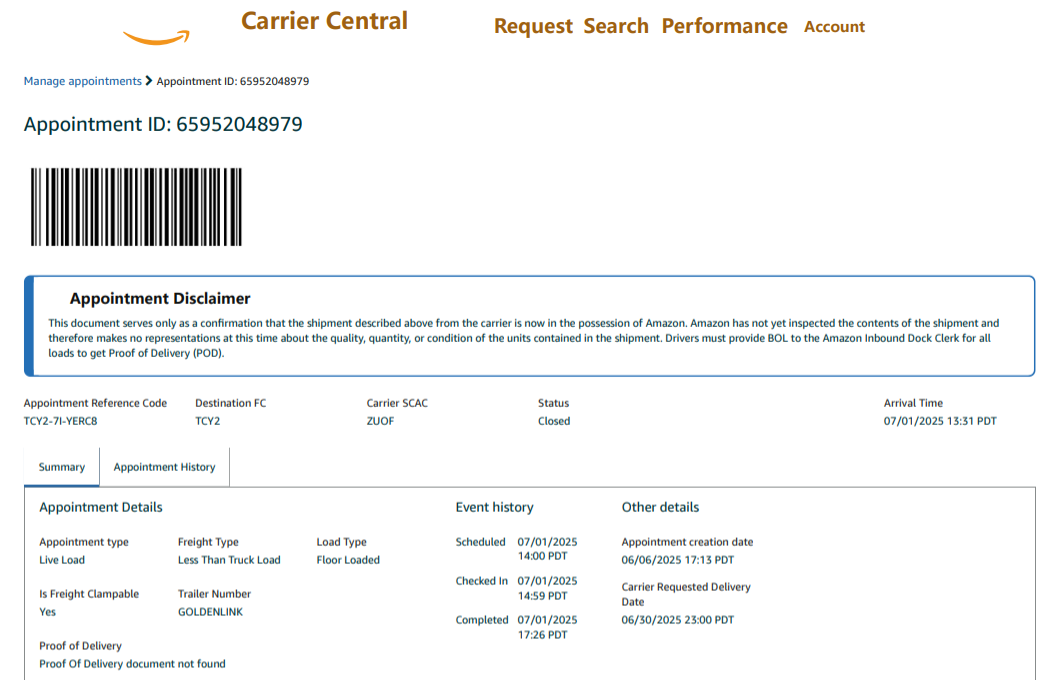Viewport: 1055px width, 680px height.
Task: Click the Trailer Number label
Action: click(214, 594)
